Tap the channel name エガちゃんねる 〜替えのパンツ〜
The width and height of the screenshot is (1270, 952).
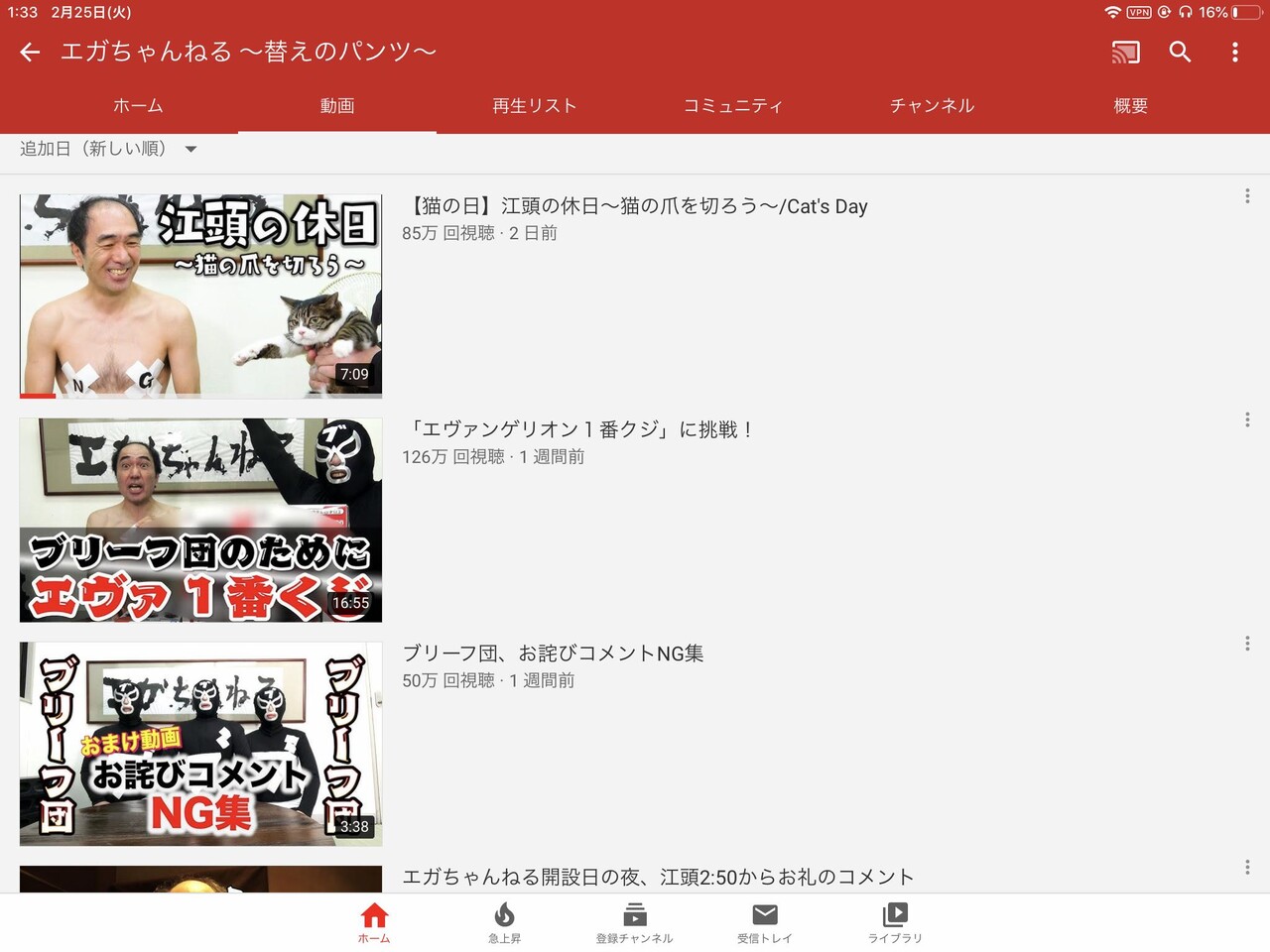coord(249,52)
